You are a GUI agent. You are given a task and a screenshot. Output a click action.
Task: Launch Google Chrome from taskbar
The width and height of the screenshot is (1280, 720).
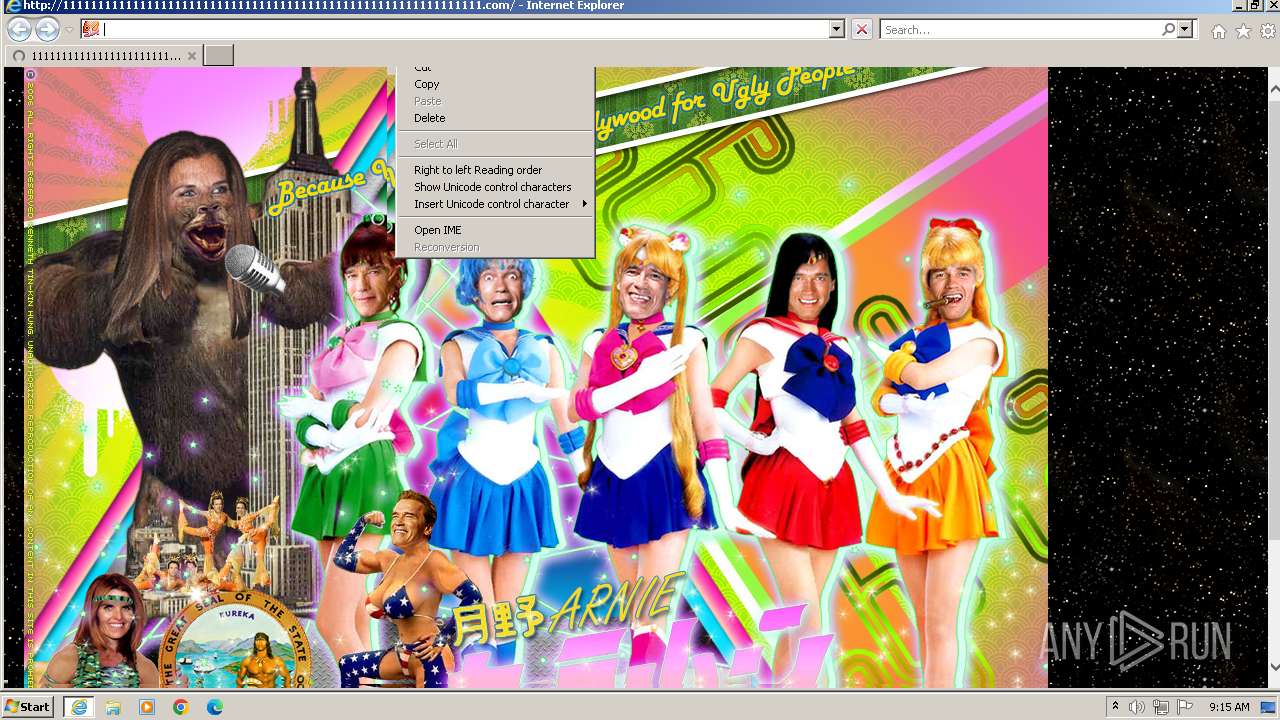[181, 707]
